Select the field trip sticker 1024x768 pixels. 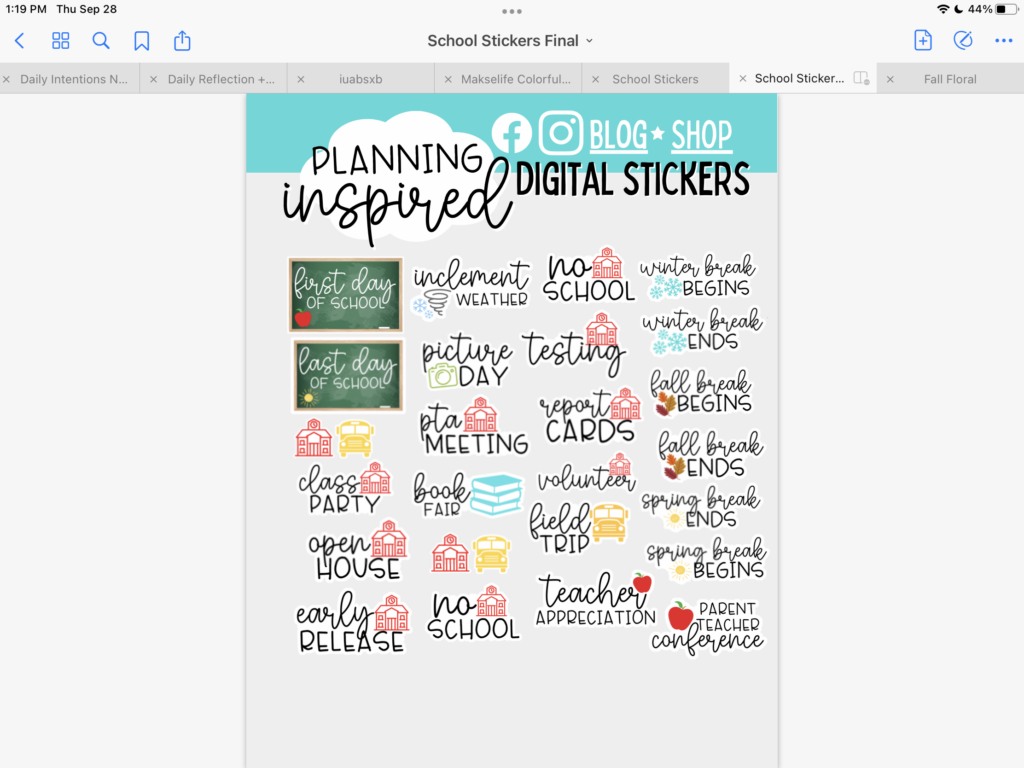578,528
